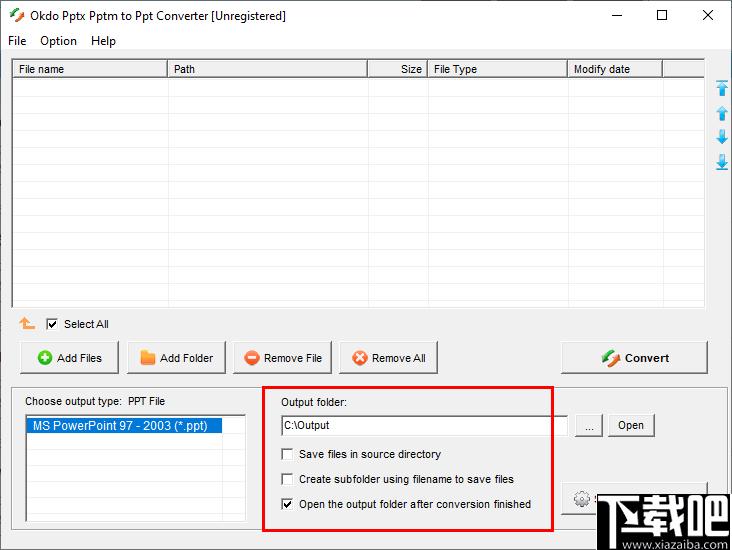
Task: Select MS PowerPoint 97 - 2003 (*.ppt) type
Action: point(124,426)
